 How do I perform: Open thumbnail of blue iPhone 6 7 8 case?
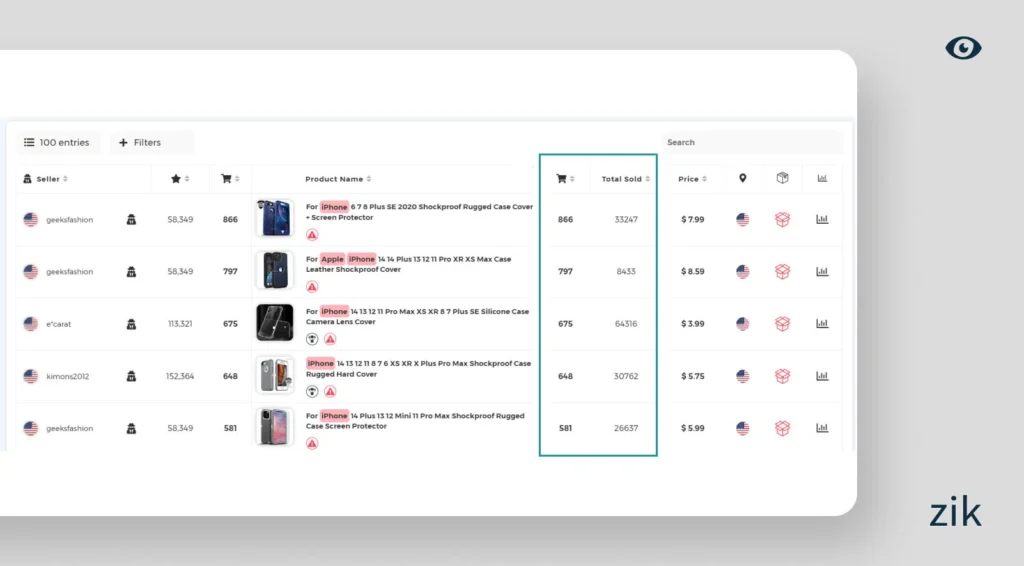(x=275, y=218)
